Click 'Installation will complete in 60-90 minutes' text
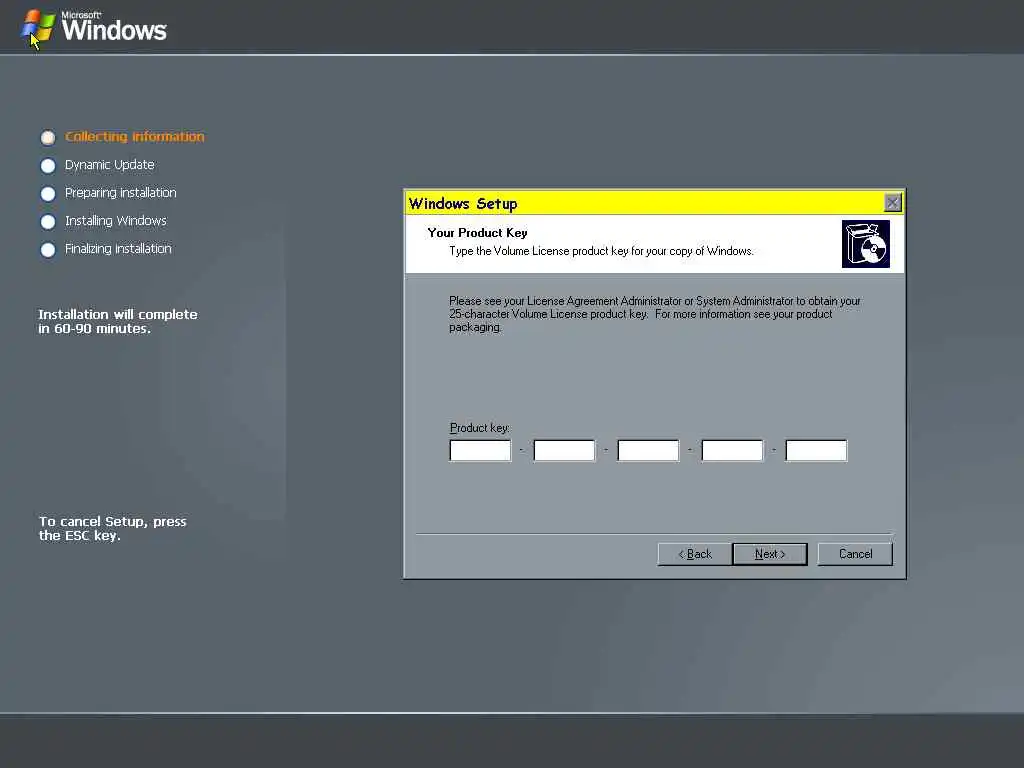 [x=118, y=321]
